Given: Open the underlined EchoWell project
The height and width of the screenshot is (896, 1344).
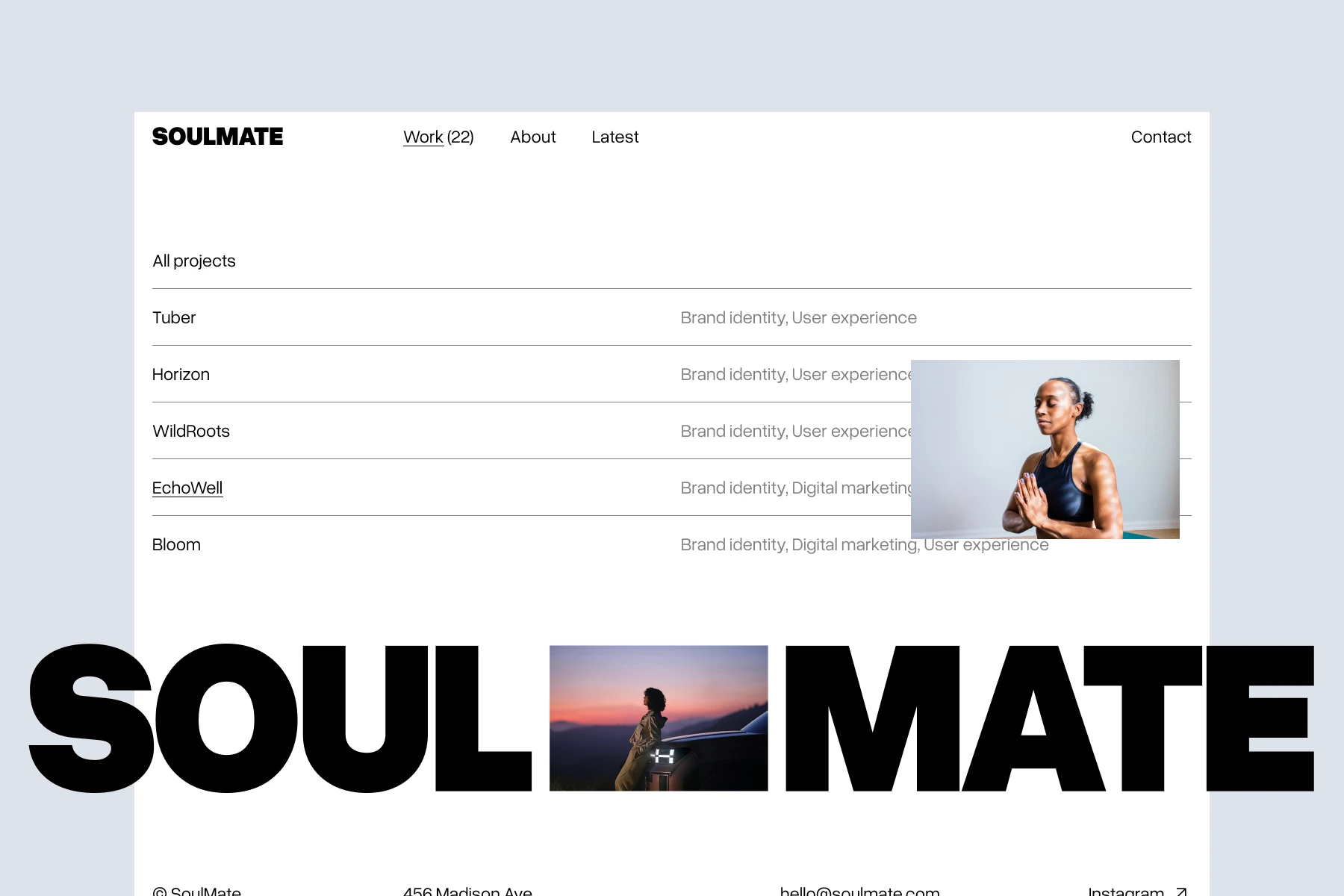Looking at the screenshot, I should coord(187,488).
